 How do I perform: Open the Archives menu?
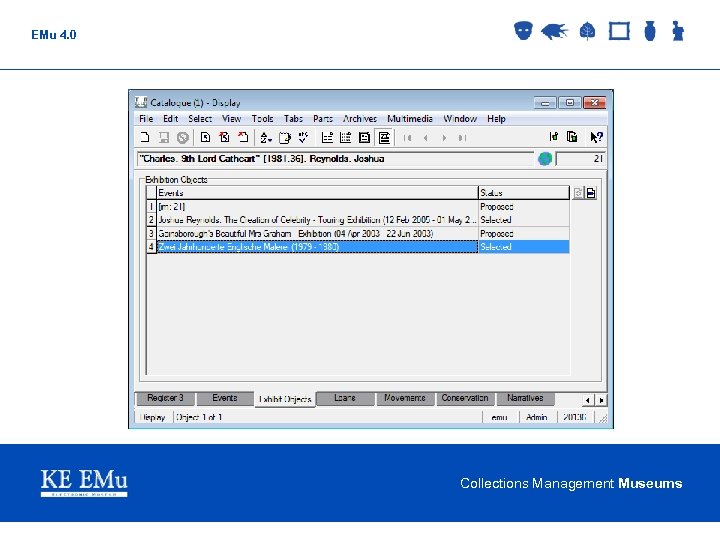click(x=360, y=118)
